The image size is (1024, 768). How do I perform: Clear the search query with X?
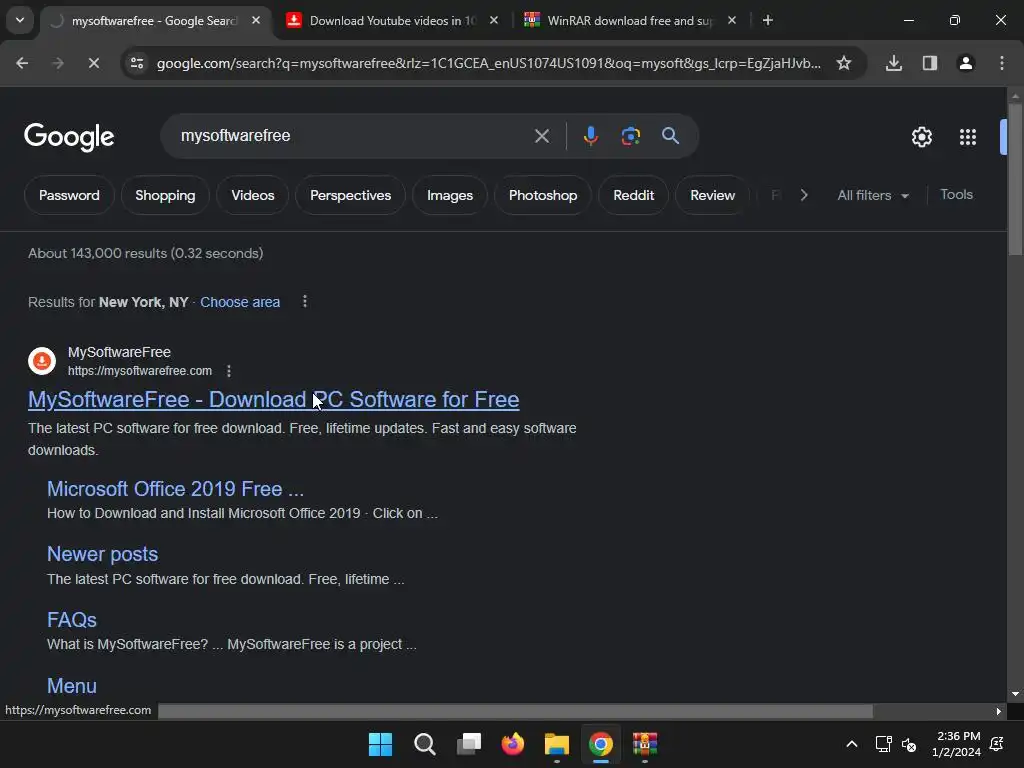541,136
